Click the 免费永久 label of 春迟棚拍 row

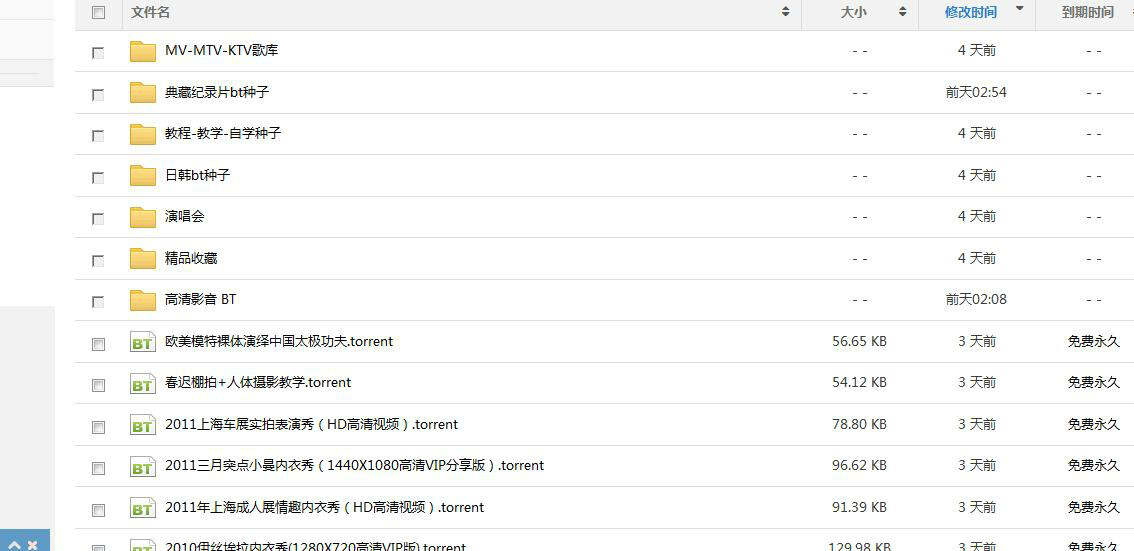pos(1093,382)
